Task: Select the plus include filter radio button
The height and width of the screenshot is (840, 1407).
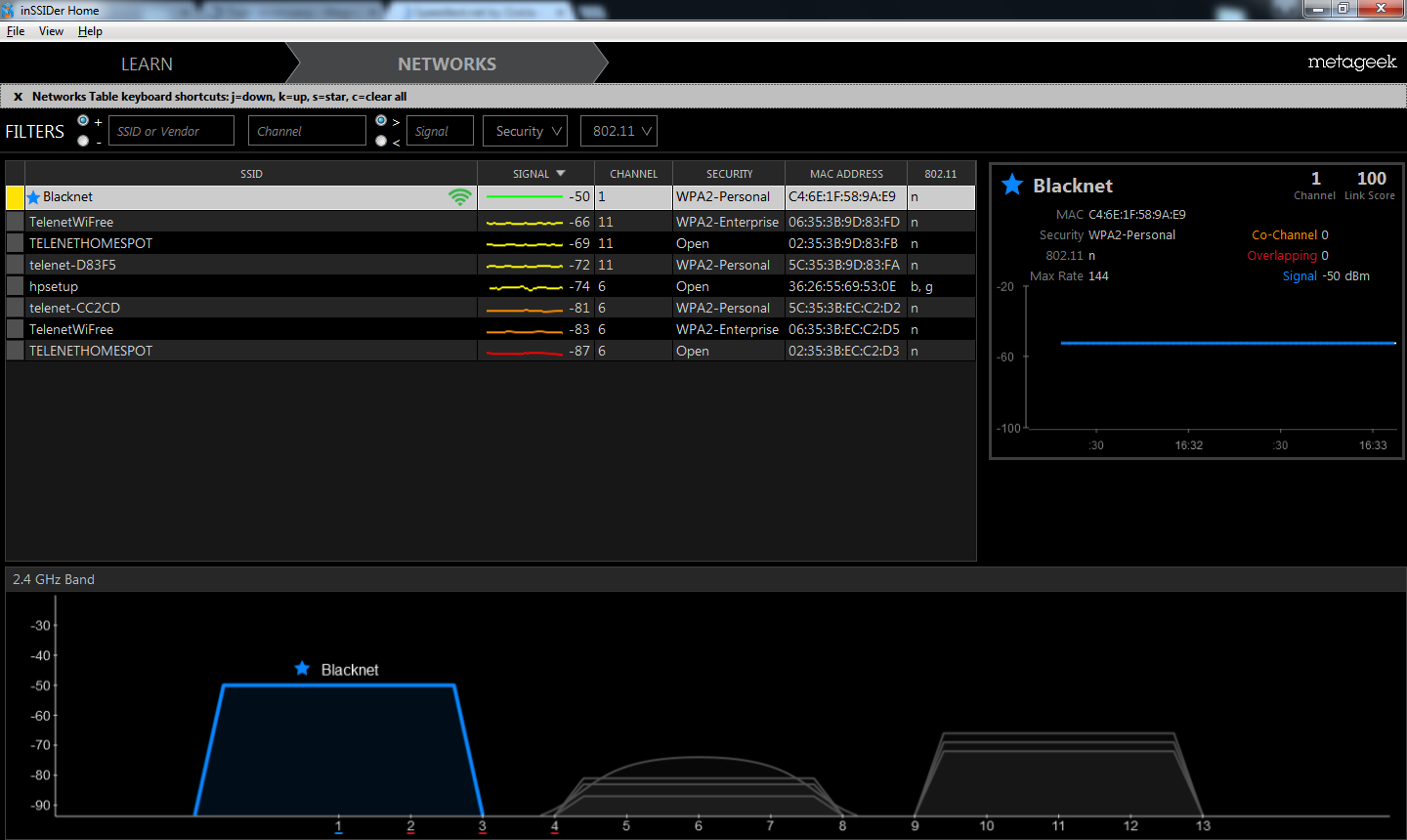Action: coord(83,120)
